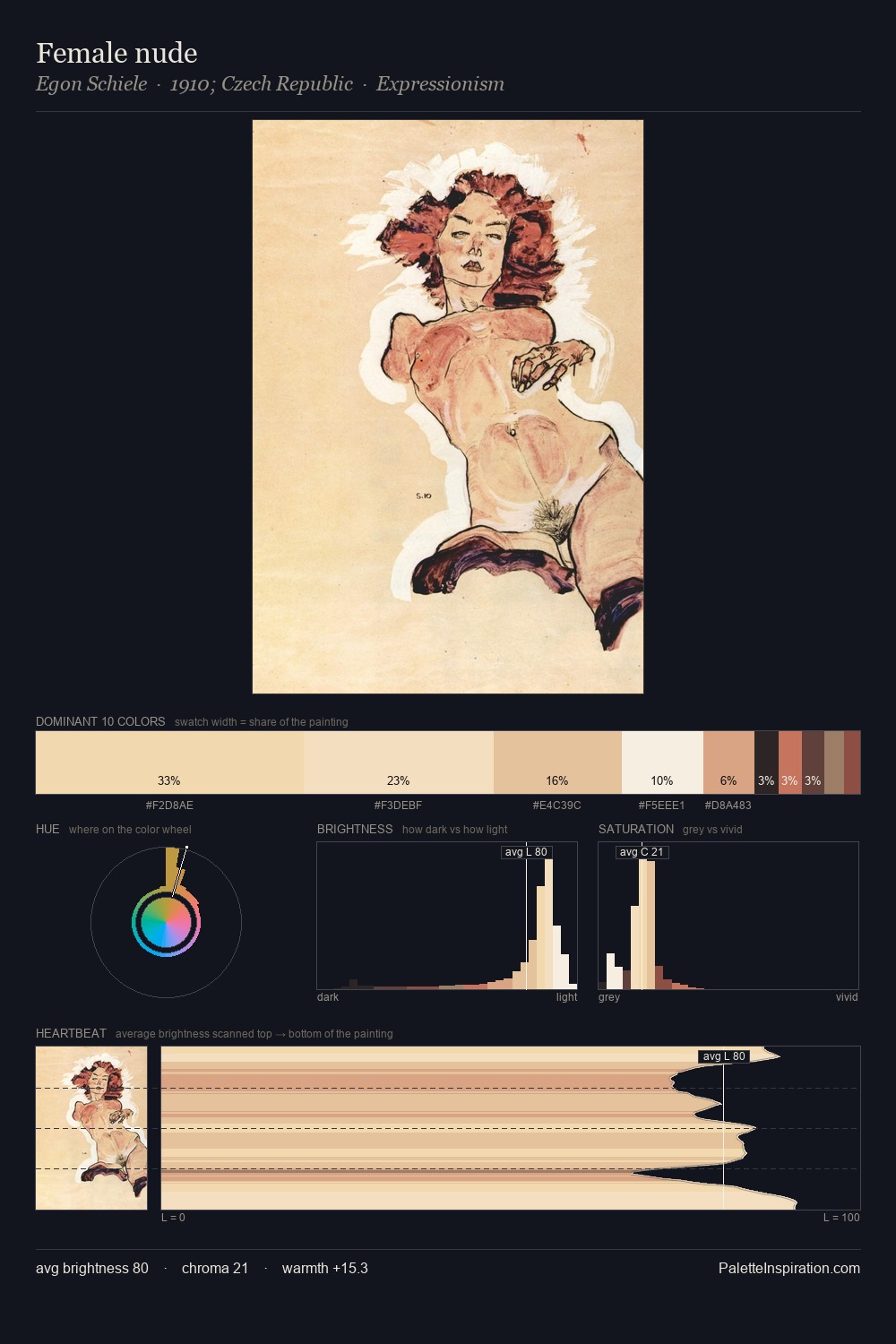This screenshot has width=896, height=1344.
Task: Click hex code '#F2D8AE' label
Action: (x=169, y=806)
